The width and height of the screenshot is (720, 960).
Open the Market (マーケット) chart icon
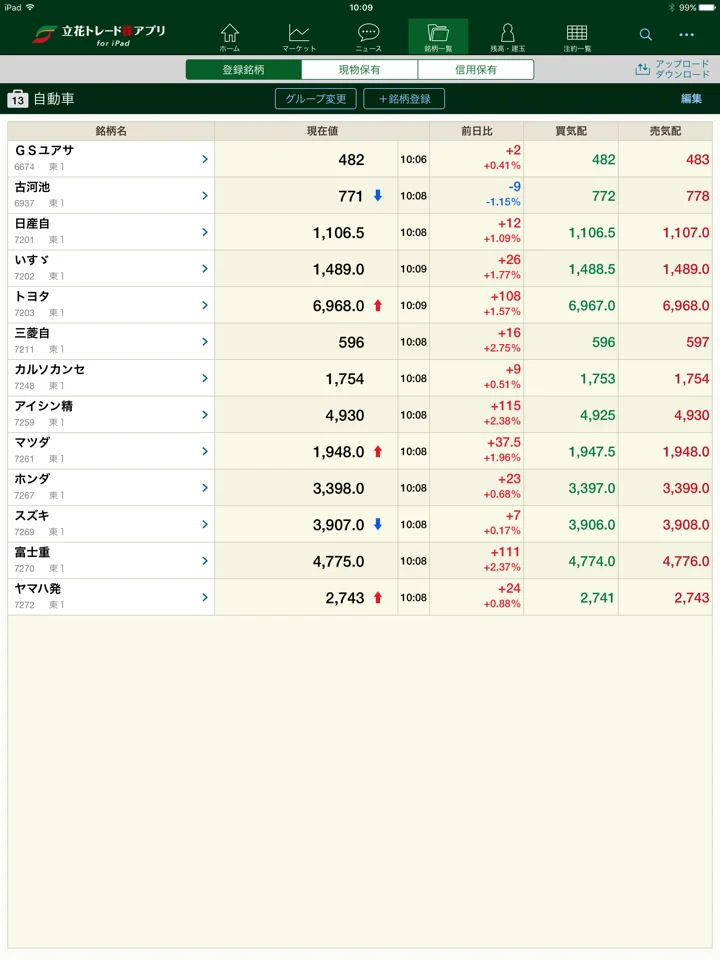pyautogui.click(x=299, y=37)
